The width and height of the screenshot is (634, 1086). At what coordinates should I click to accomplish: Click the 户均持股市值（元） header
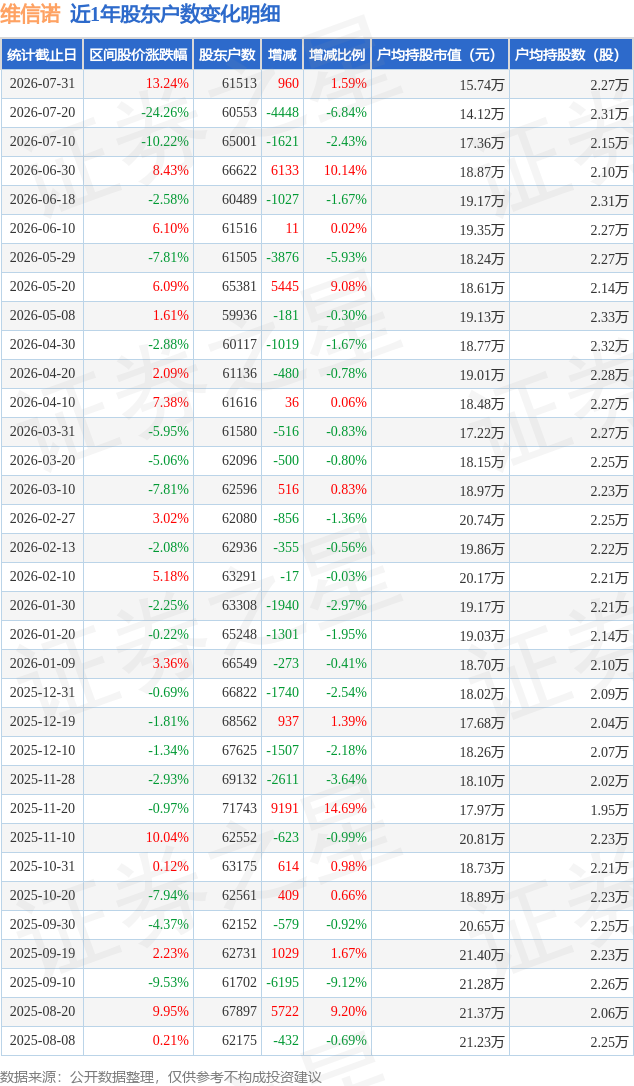(440, 55)
